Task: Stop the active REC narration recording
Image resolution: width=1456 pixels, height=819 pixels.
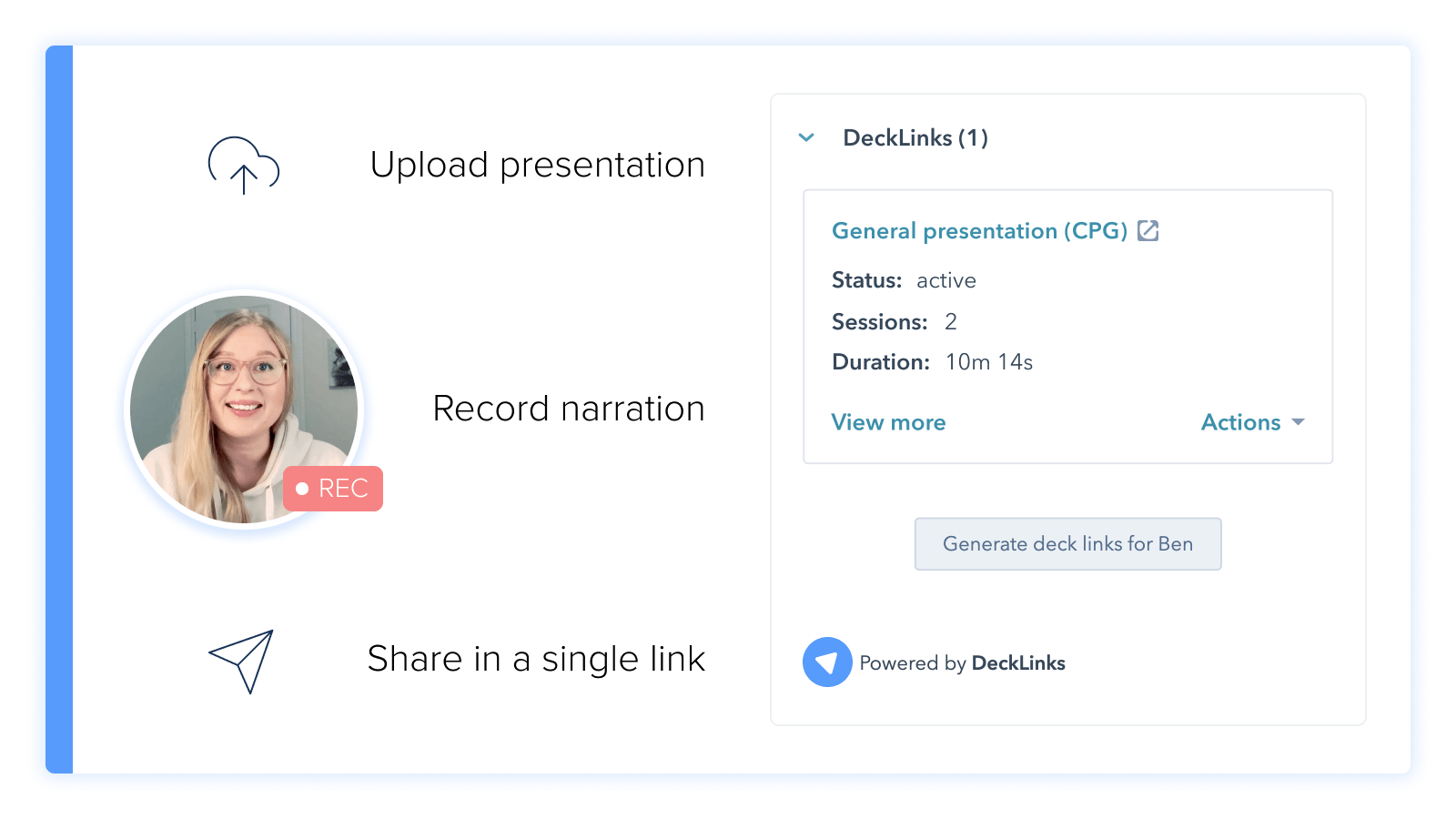Action: point(332,489)
